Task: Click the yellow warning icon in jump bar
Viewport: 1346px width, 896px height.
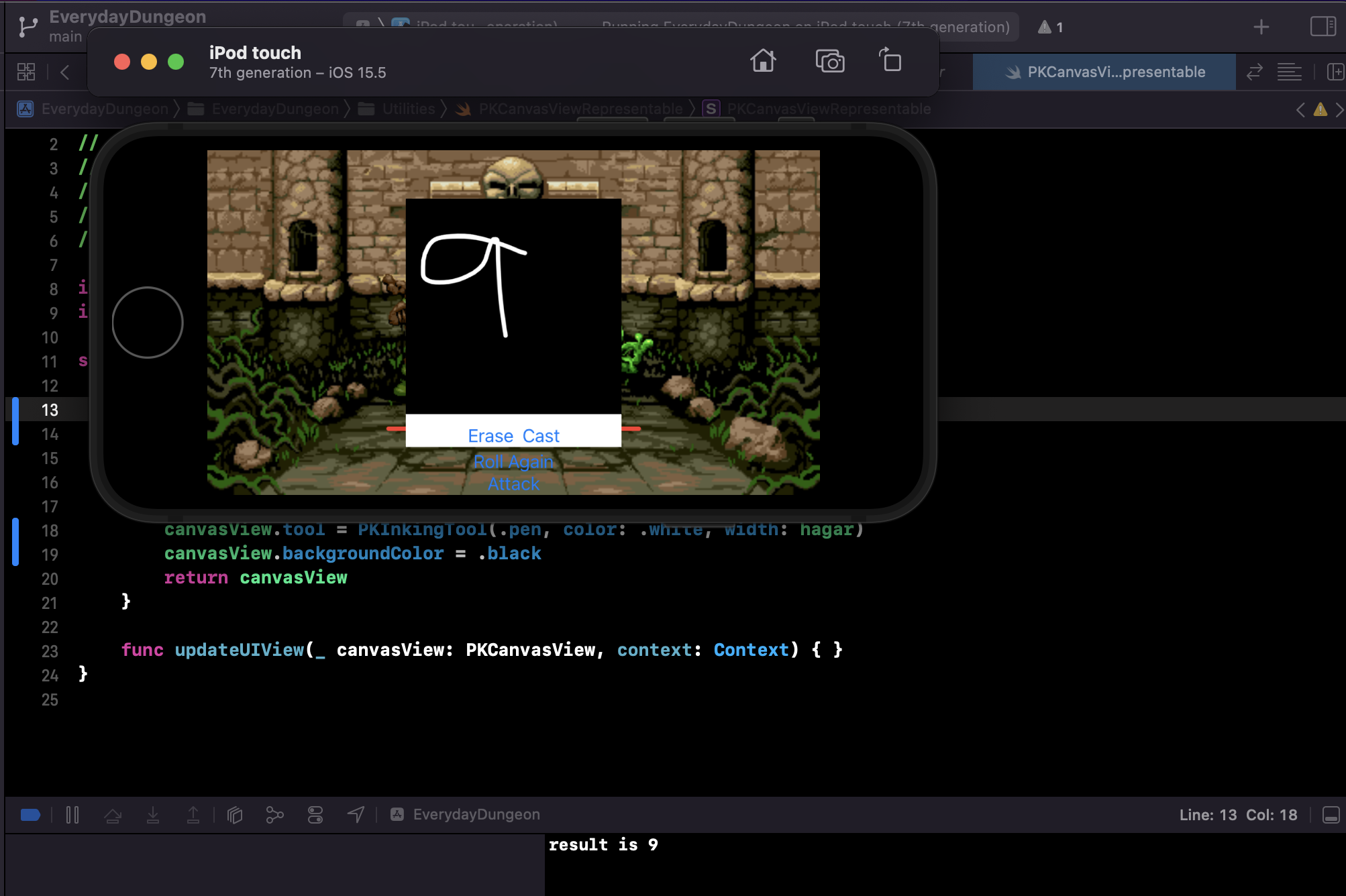Action: pos(1321,109)
